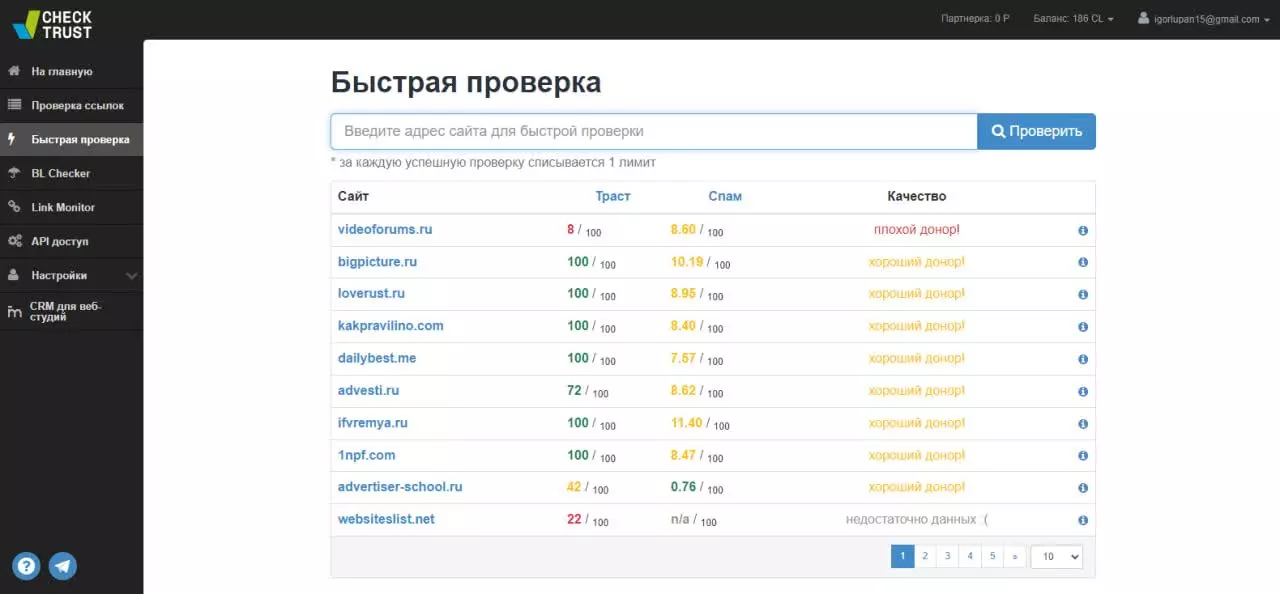The width and height of the screenshot is (1280, 594).
Task: Click the info icon for advertiser-school.ru
Action: click(1083, 488)
